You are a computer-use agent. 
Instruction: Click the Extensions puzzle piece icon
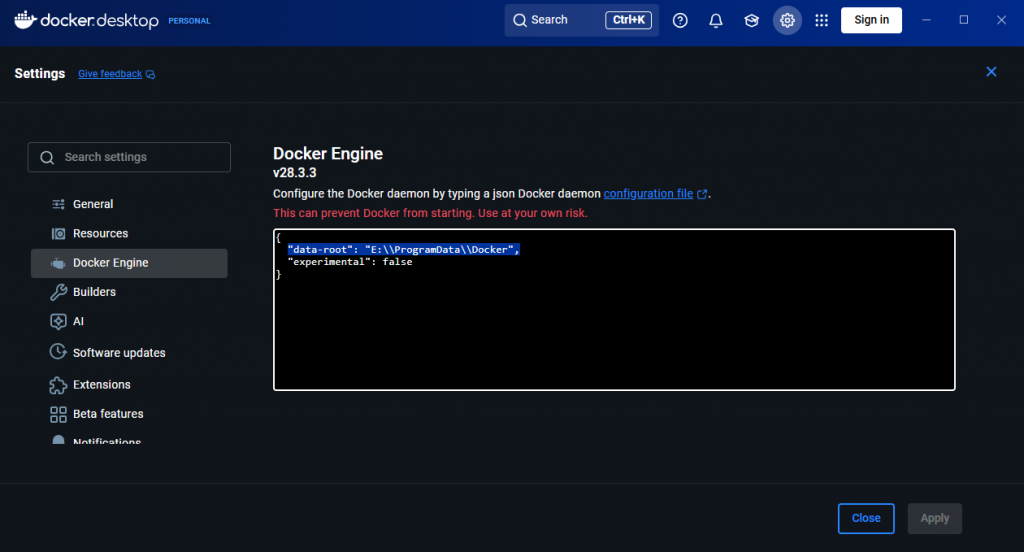click(x=58, y=384)
